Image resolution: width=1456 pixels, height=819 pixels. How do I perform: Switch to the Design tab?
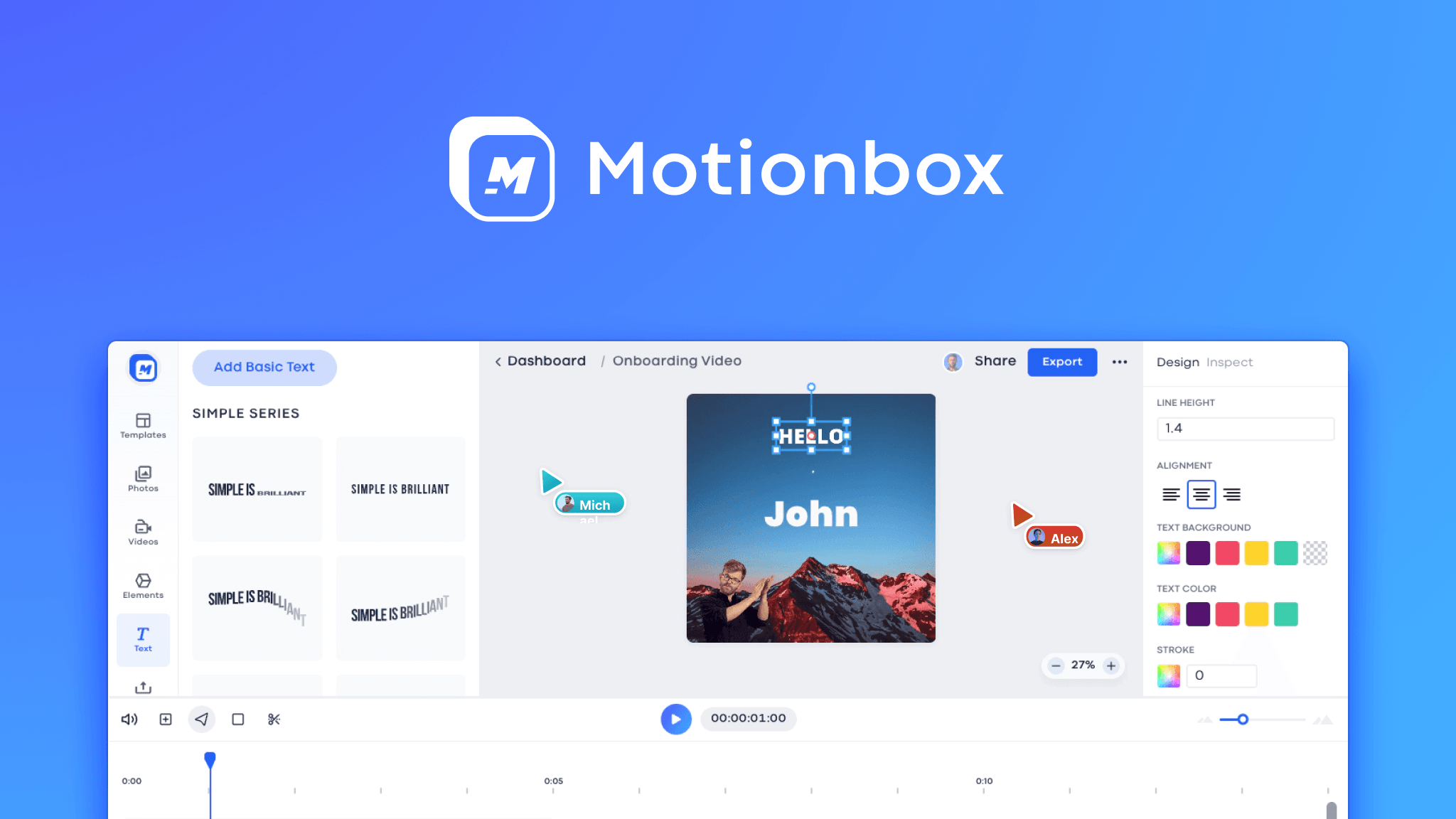1176,361
